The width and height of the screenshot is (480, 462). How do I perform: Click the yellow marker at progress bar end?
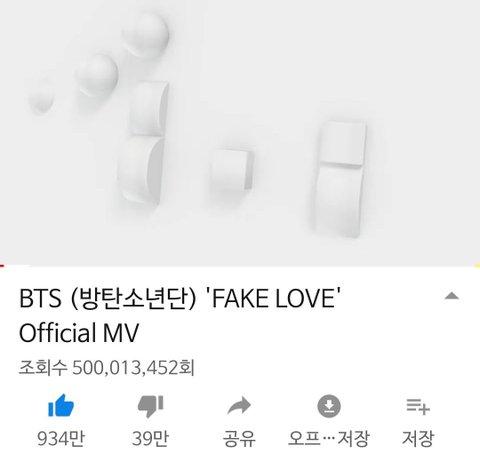click(x=477, y=266)
